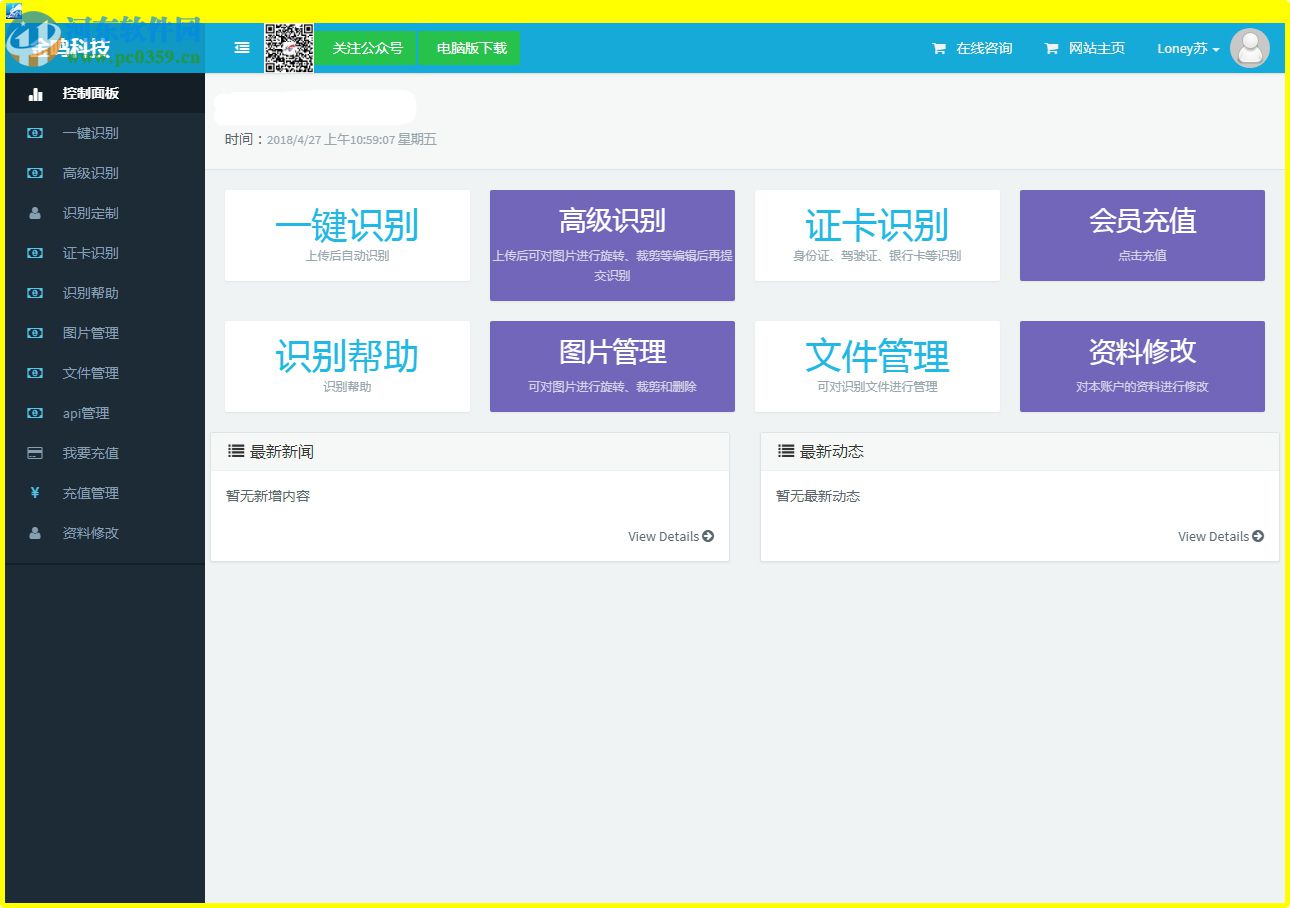Image resolution: width=1290 pixels, height=908 pixels.
Task: Click the 图片管理 sidebar icon
Action: coord(33,333)
